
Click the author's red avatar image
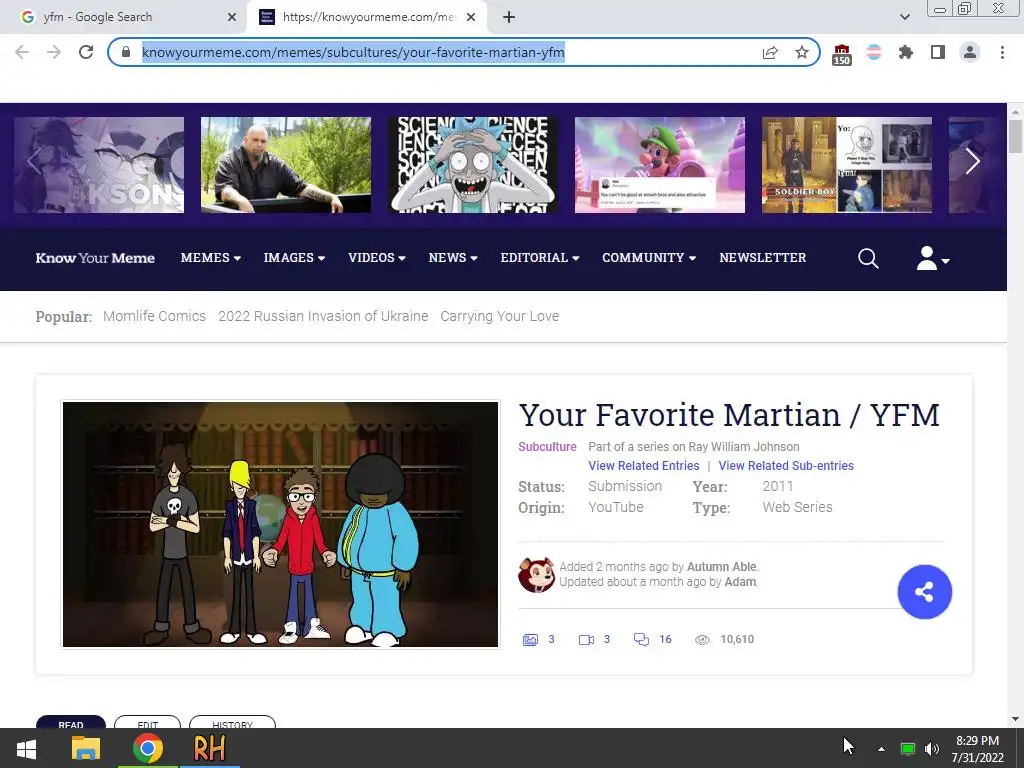536,575
